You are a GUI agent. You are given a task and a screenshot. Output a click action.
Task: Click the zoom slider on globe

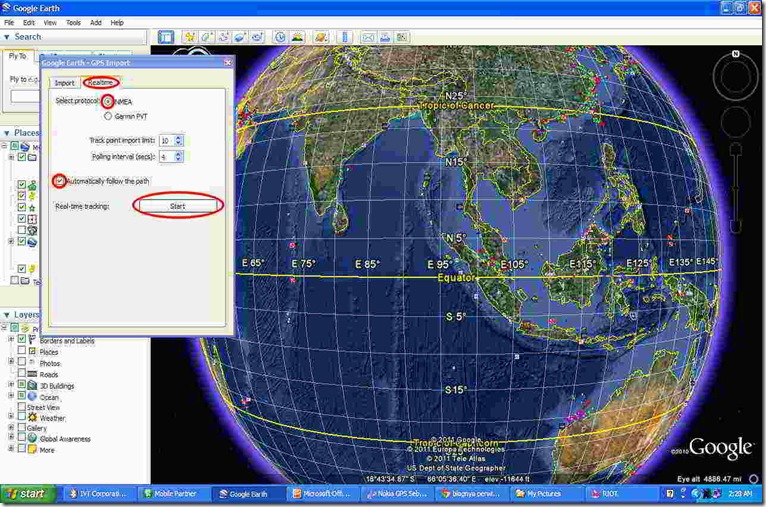click(736, 188)
